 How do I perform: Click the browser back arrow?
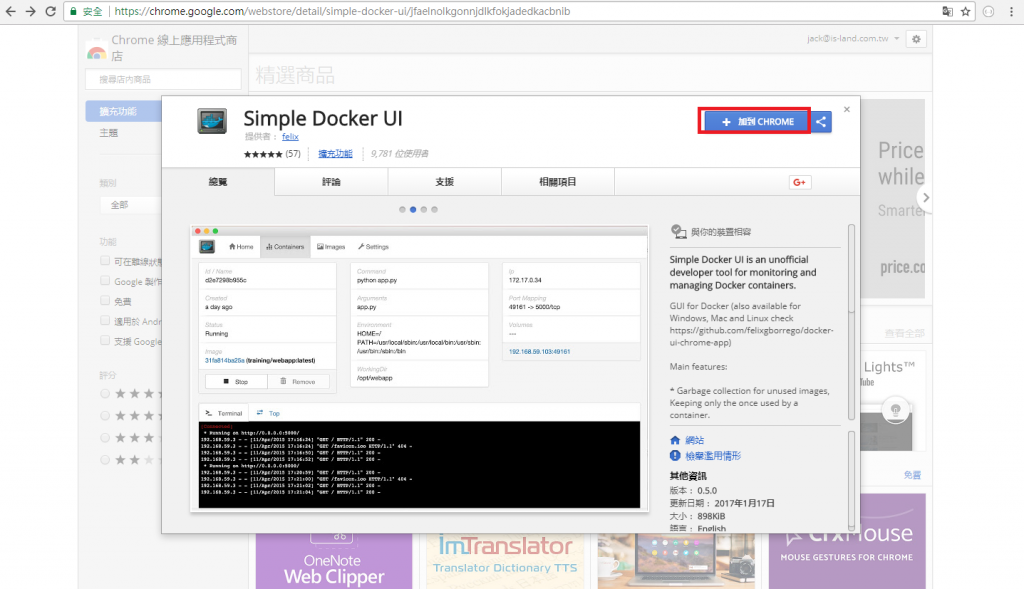[10, 11]
